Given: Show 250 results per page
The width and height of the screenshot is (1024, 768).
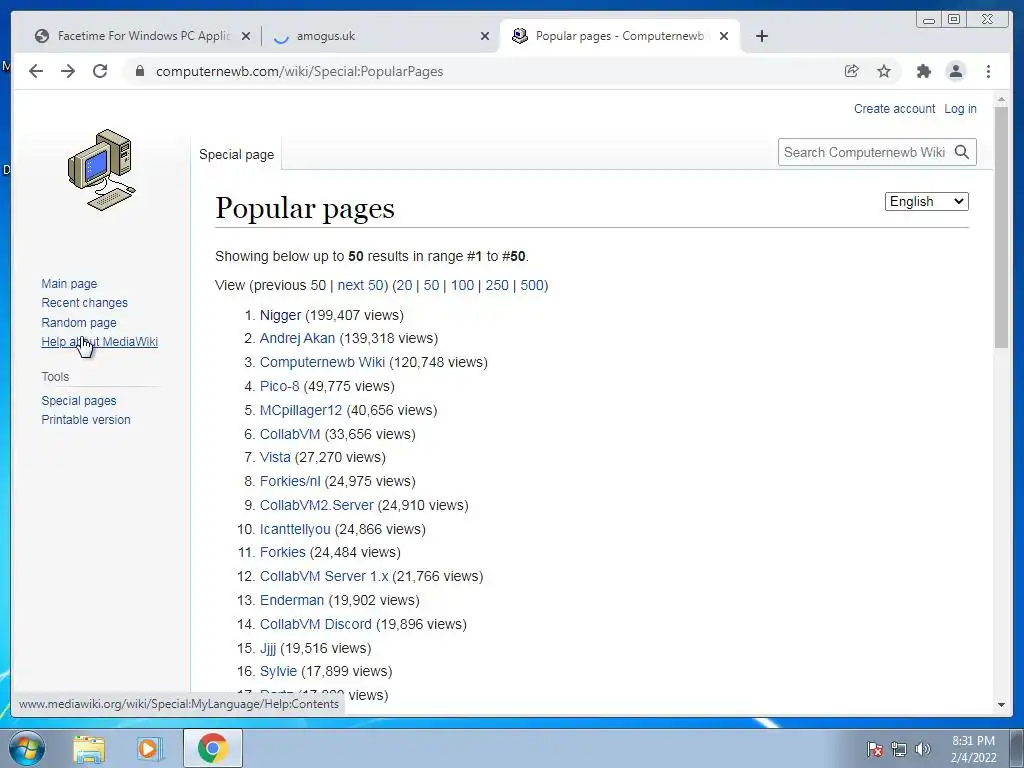Looking at the screenshot, I should (497, 285).
